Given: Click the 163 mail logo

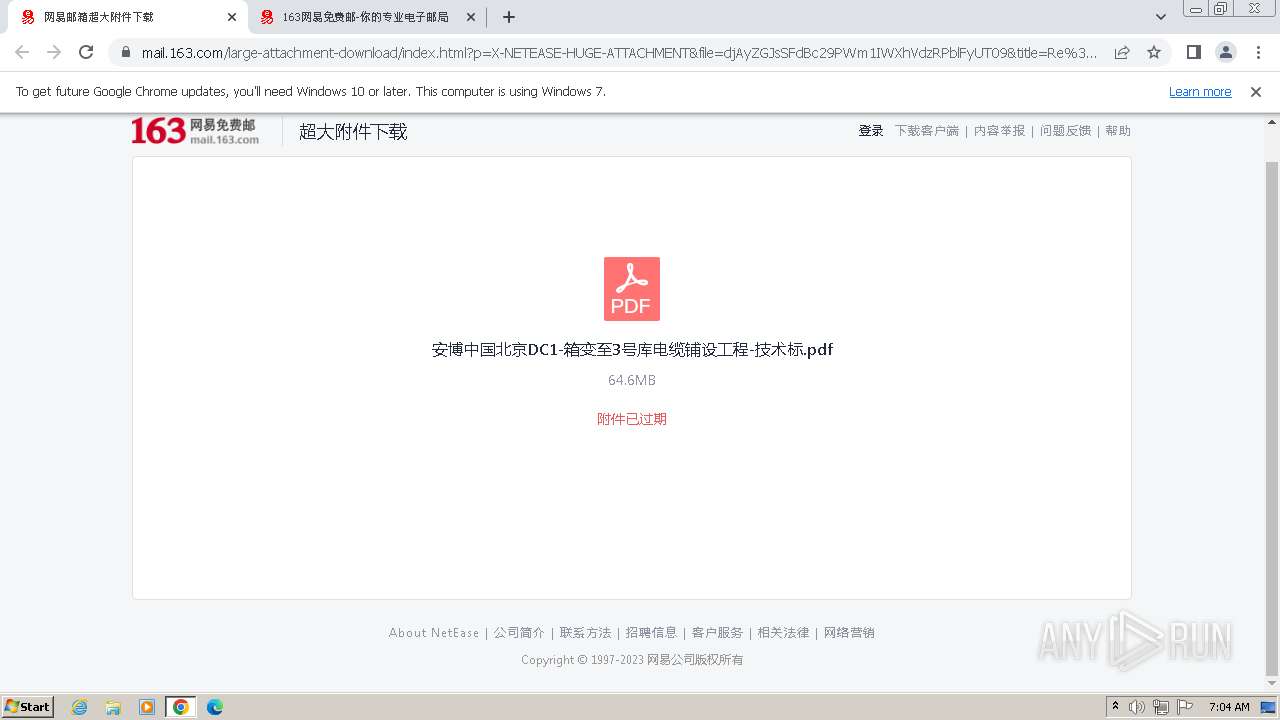Looking at the screenshot, I should [195, 131].
